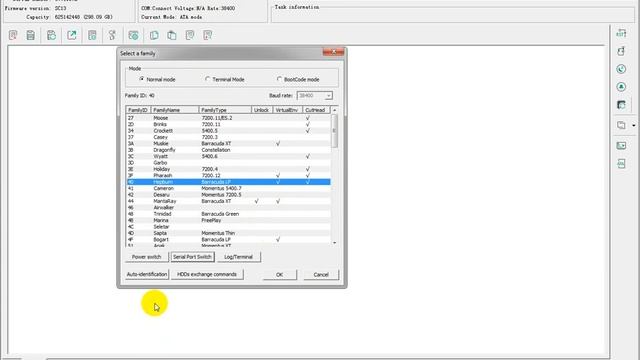Select the Desaru Momentus 7200.5 row
The width and height of the screenshot is (640, 360).
pos(228,195)
